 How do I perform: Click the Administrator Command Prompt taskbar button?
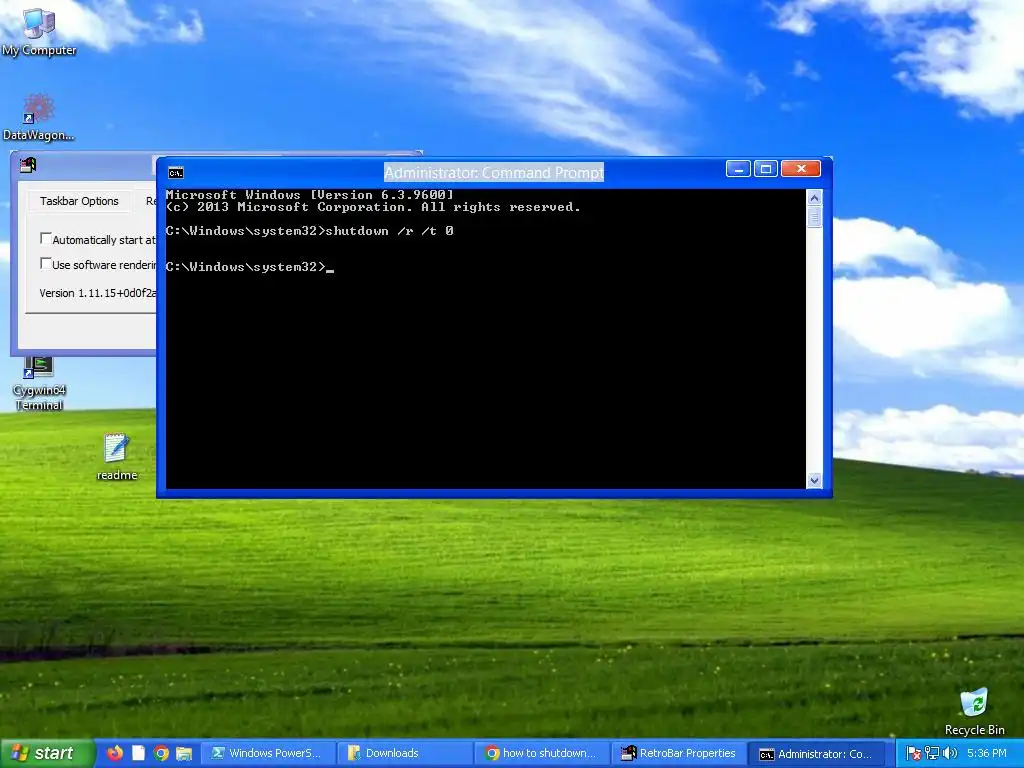click(x=816, y=754)
